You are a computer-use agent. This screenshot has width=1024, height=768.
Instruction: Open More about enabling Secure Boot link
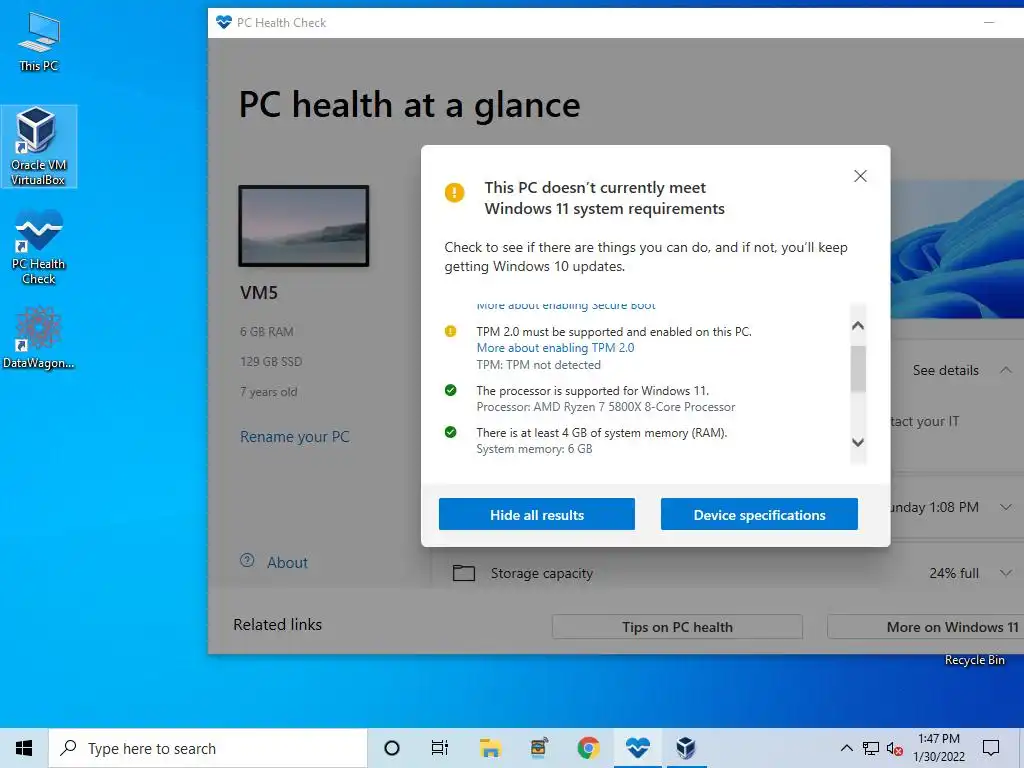[x=566, y=306]
